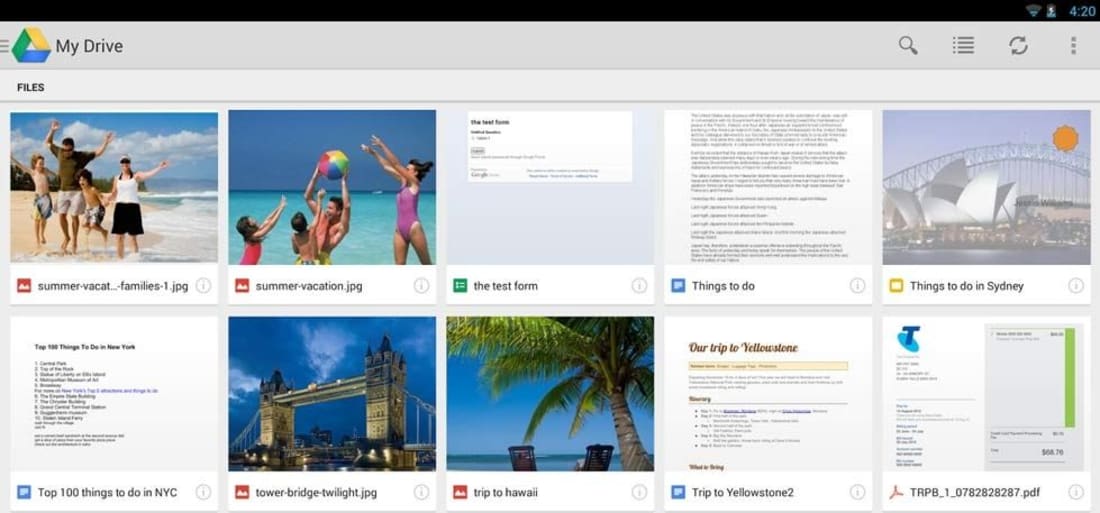Image resolution: width=1100 pixels, height=513 pixels.
Task: Open the three-dot overflow menu
Action: tap(1073, 46)
